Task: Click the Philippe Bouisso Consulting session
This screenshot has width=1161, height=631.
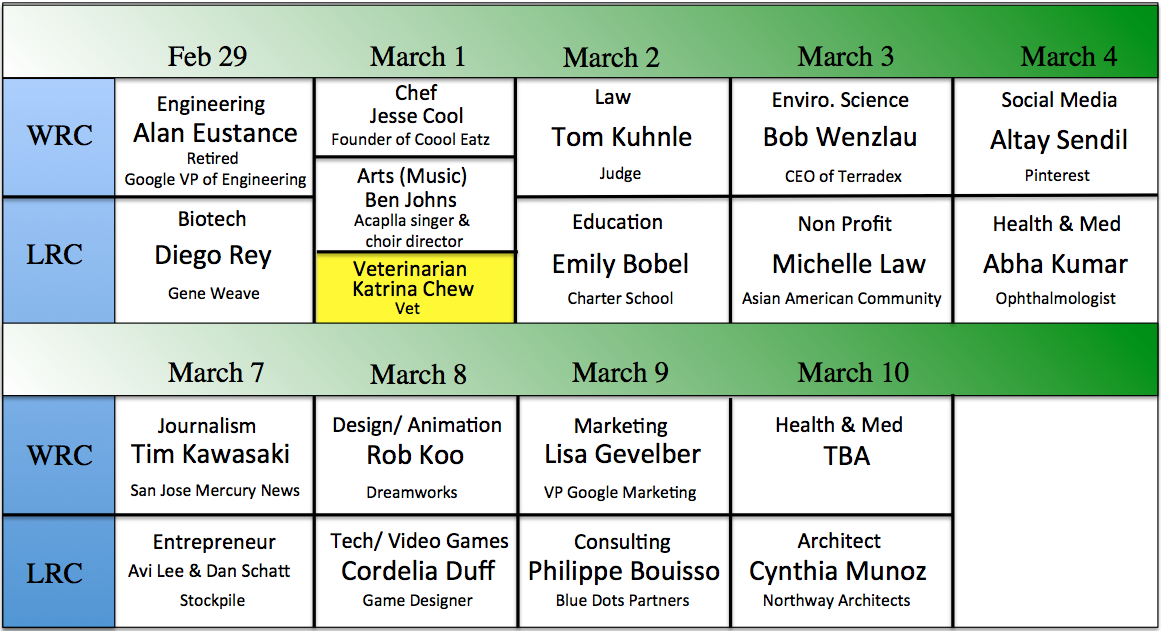Action: point(624,572)
